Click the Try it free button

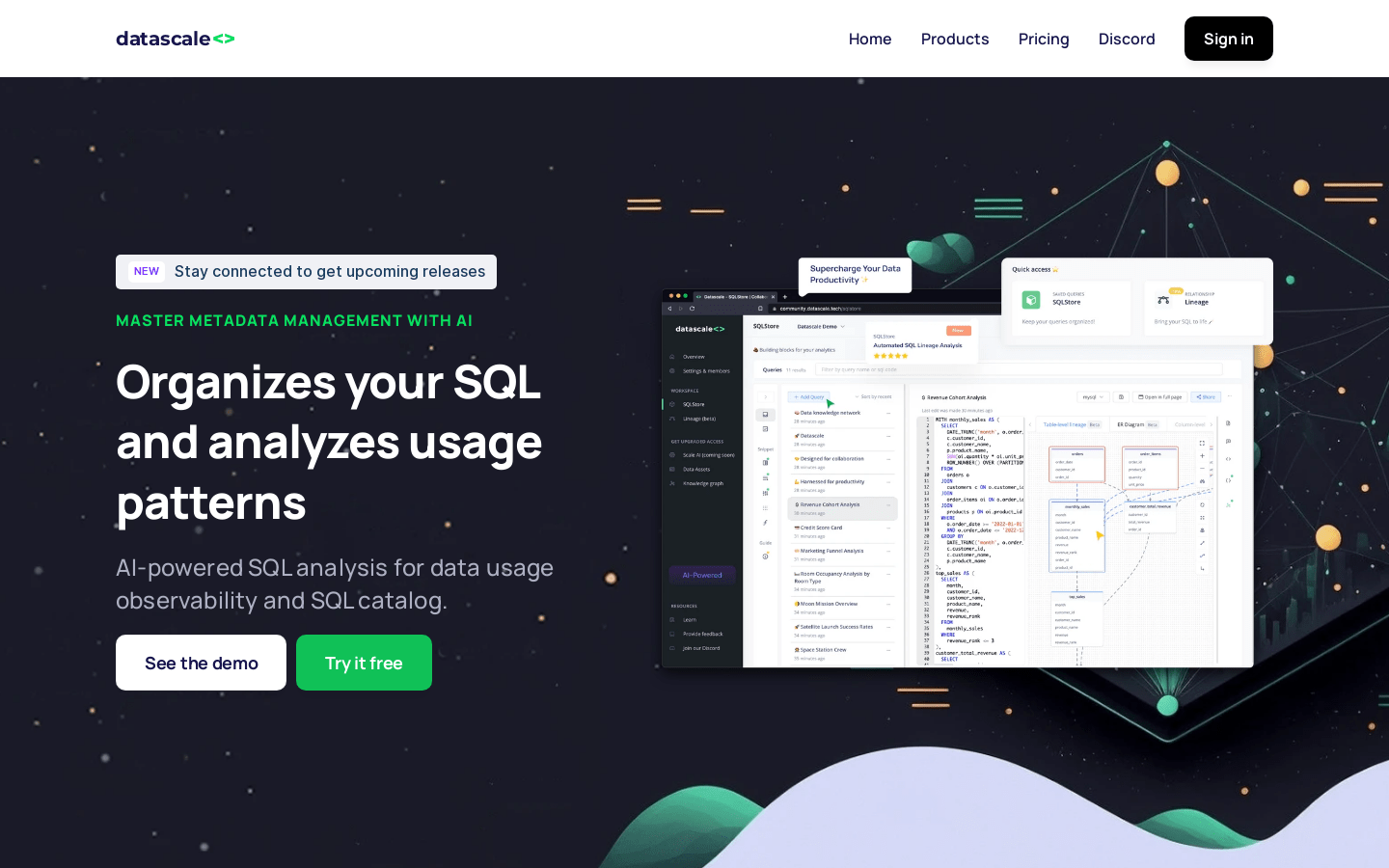click(x=364, y=663)
